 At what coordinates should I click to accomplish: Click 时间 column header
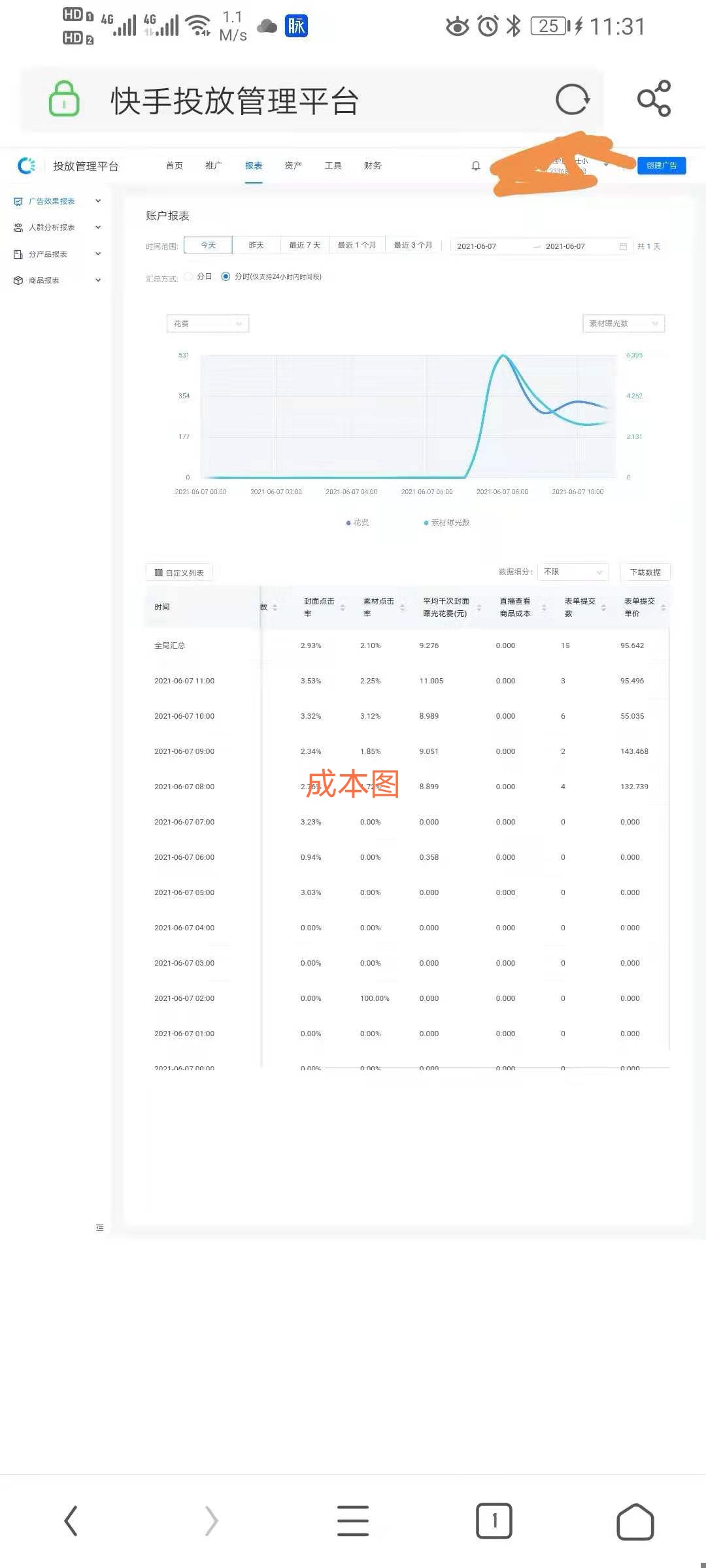(x=162, y=607)
